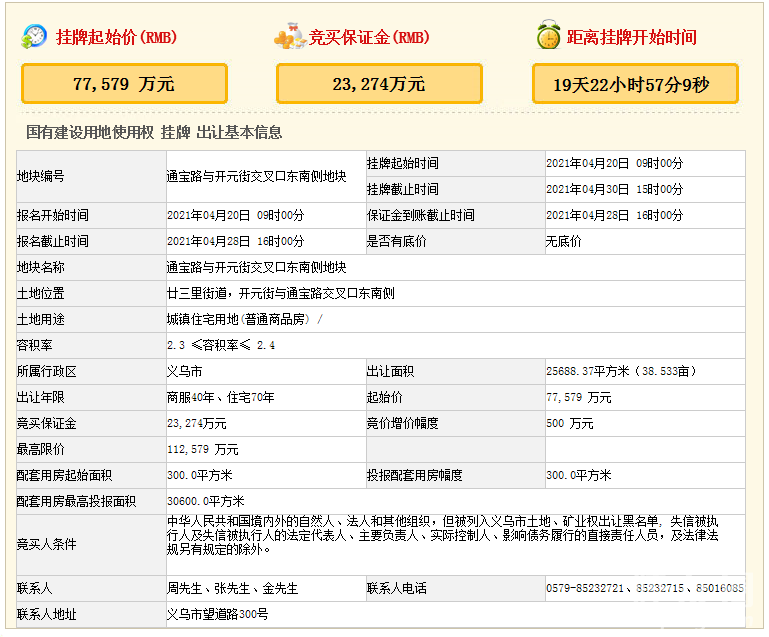Click the 23,274万元 deposit amount box
769x637 pixels.
point(379,84)
